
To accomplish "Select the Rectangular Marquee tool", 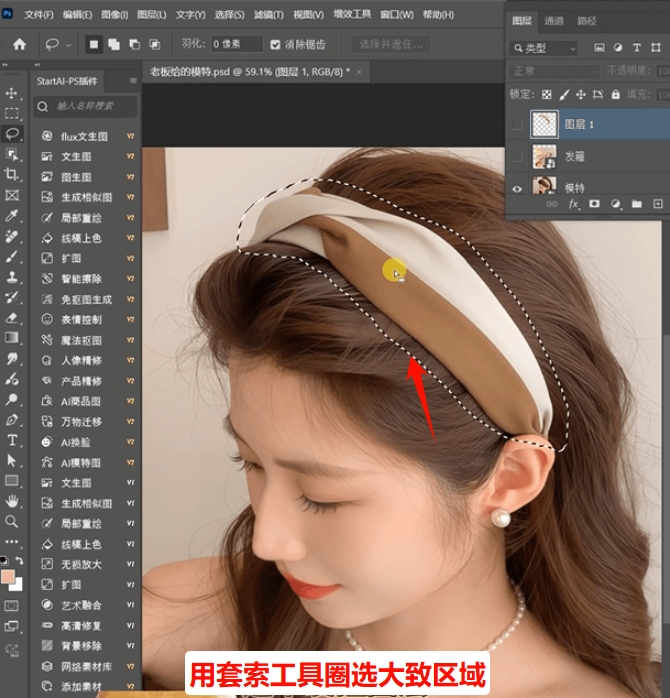I will pyautogui.click(x=12, y=114).
